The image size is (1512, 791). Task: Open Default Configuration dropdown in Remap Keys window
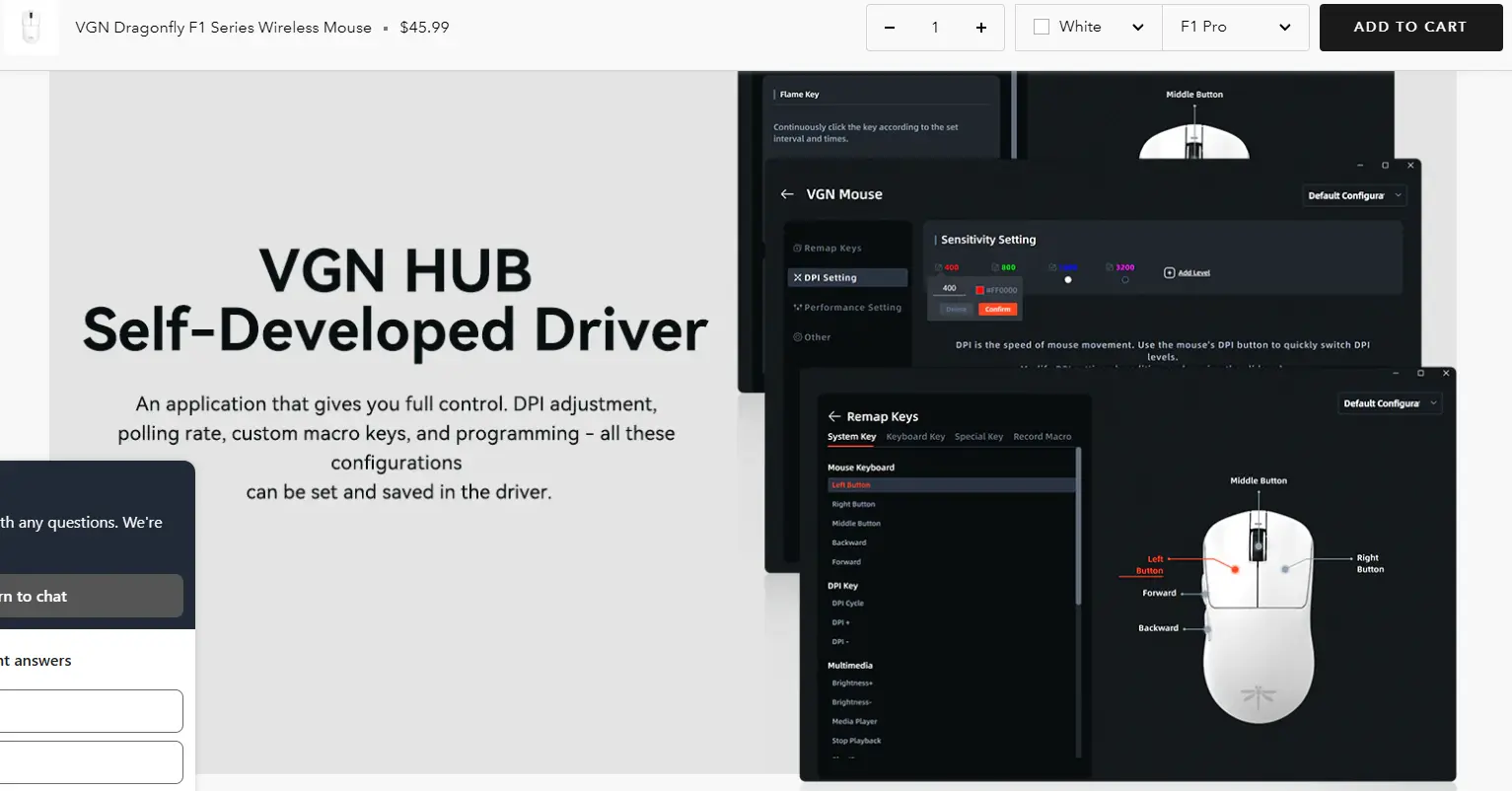click(1391, 403)
